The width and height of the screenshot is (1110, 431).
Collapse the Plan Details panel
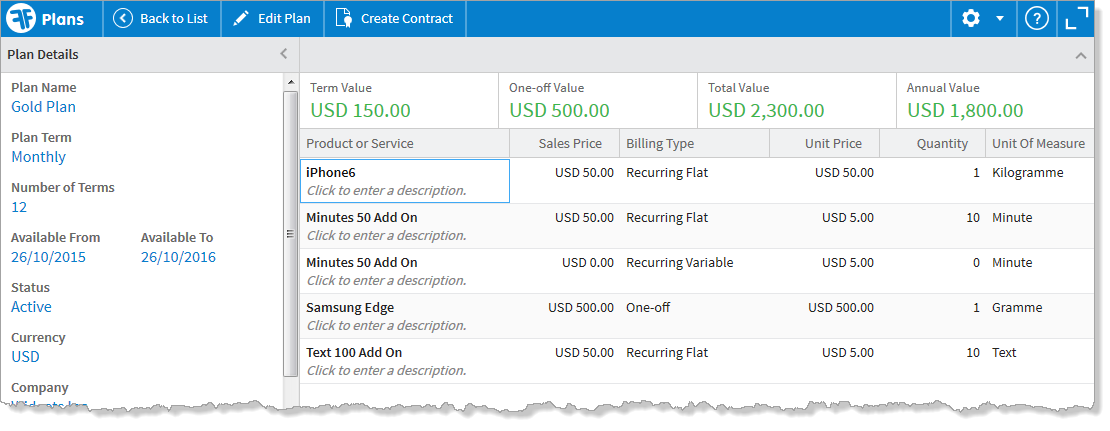(x=283, y=54)
